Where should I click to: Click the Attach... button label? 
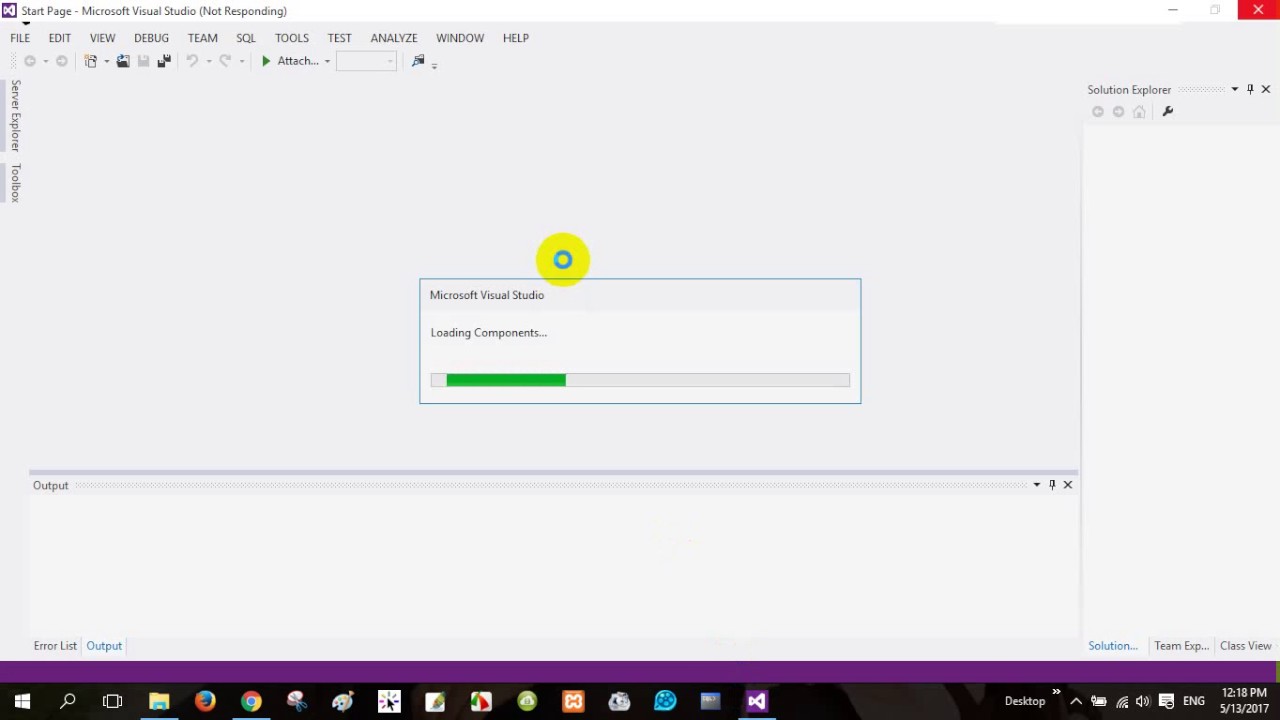click(x=298, y=61)
